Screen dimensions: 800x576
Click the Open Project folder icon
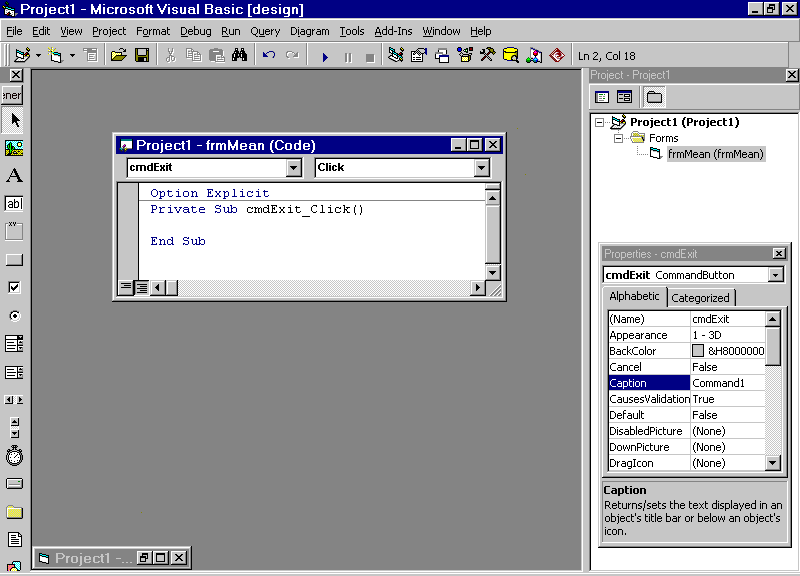(x=118, y=55)
